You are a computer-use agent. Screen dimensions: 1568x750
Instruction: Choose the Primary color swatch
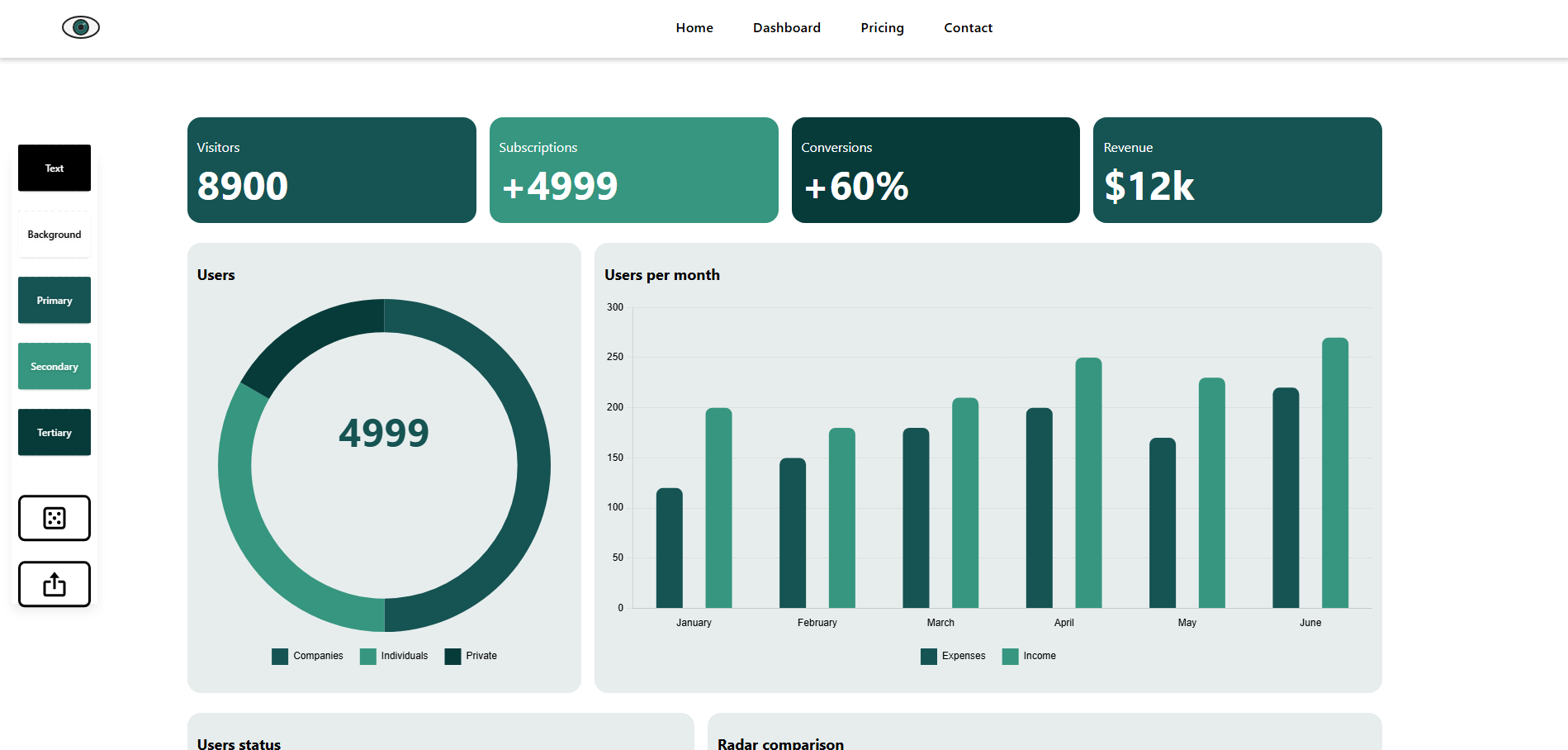[54, 300]
